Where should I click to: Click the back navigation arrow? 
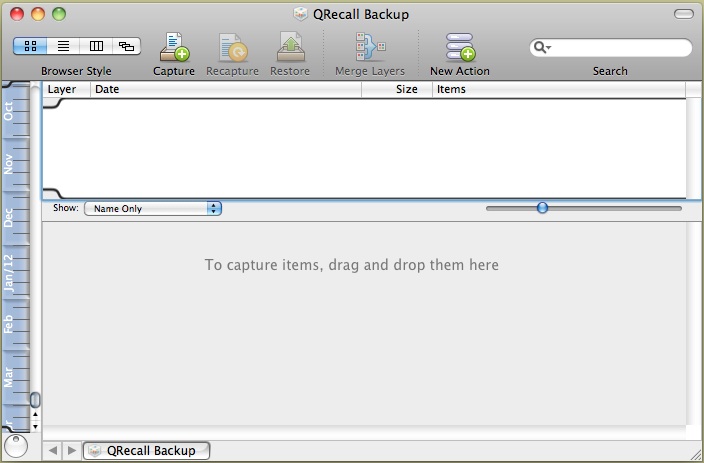point(53,451)
